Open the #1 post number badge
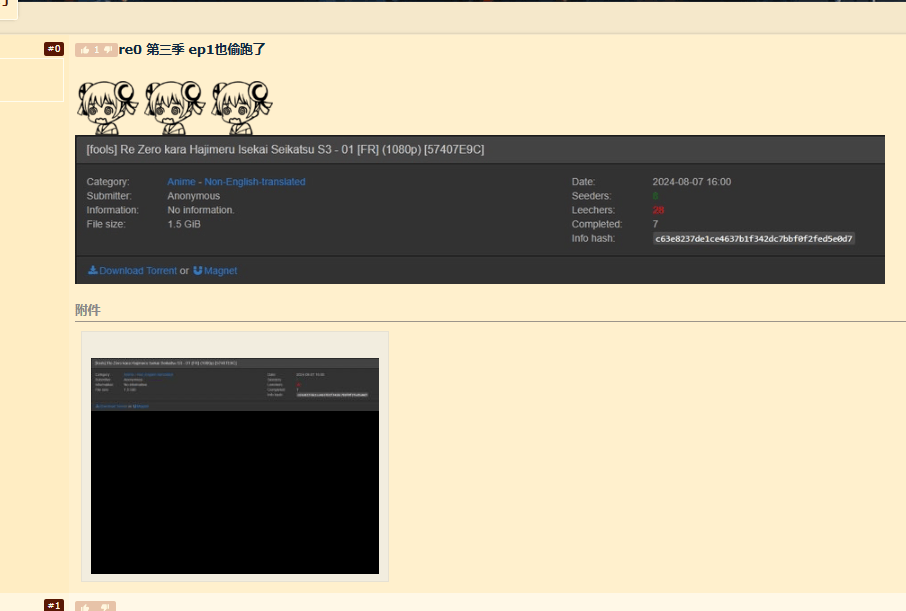Image resolution: width=906 pixels, height=611 pixels. [x=54, y=605]
